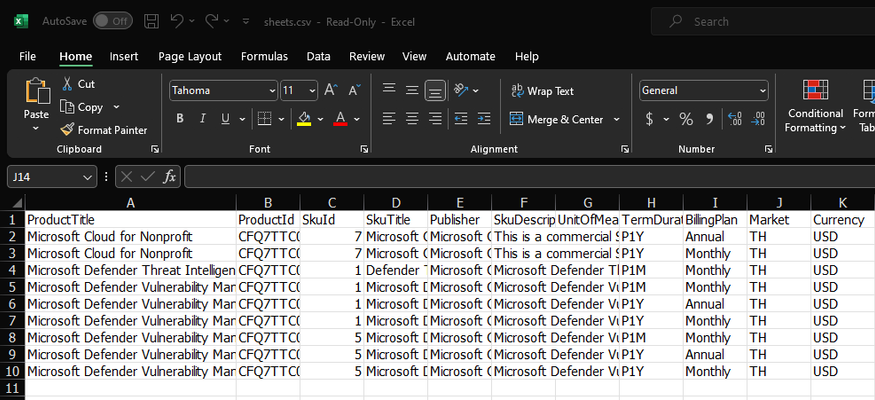The height and width of the screenshot is (400, 875).
Task: Open Alignment settings dialog launcher
Action: pyautogui.click(x=626, y=149)
